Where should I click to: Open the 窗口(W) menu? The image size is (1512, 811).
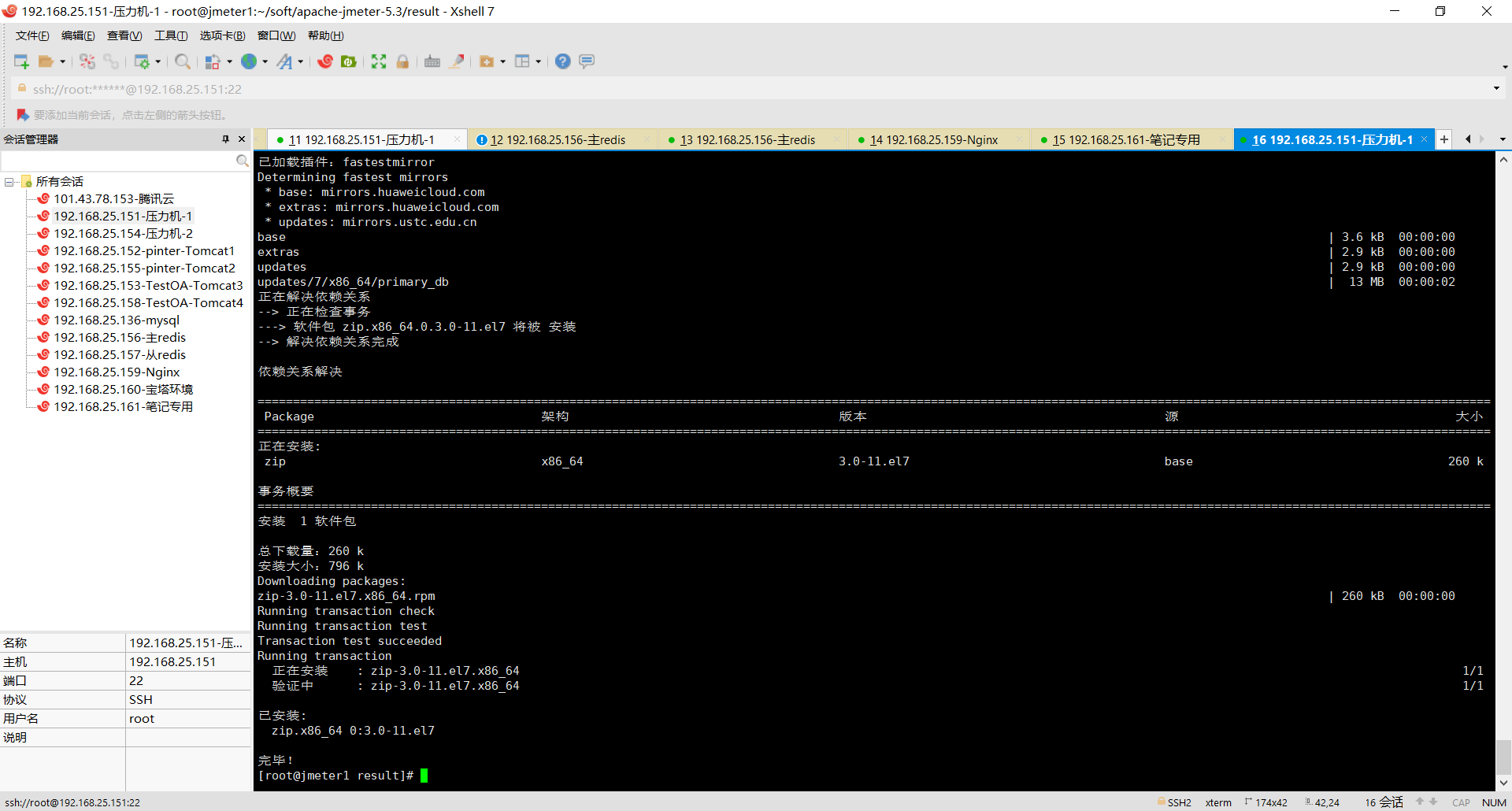click(x=276, y=35)
